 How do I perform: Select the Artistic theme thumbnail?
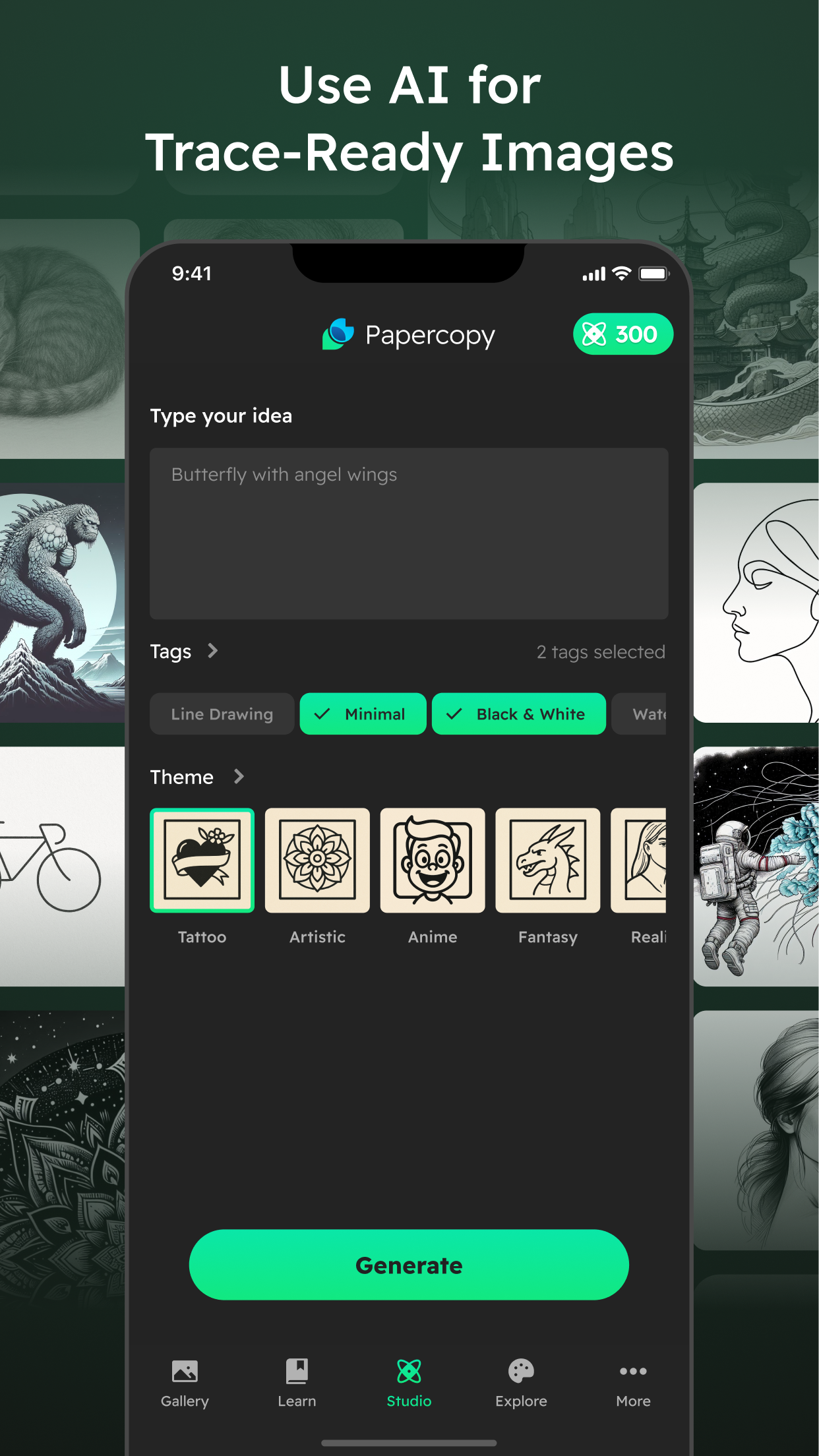pyautogui.click(x=317, y=861)
